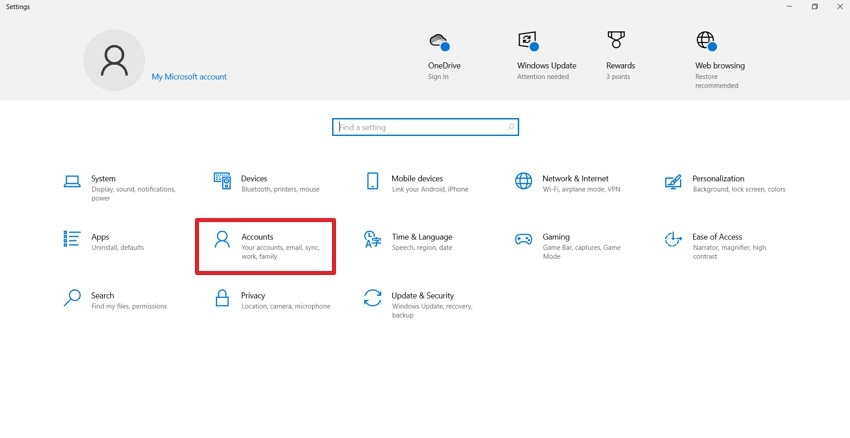Click the Find a setting search field
850x438 pixels.
[x=426, y=127]
